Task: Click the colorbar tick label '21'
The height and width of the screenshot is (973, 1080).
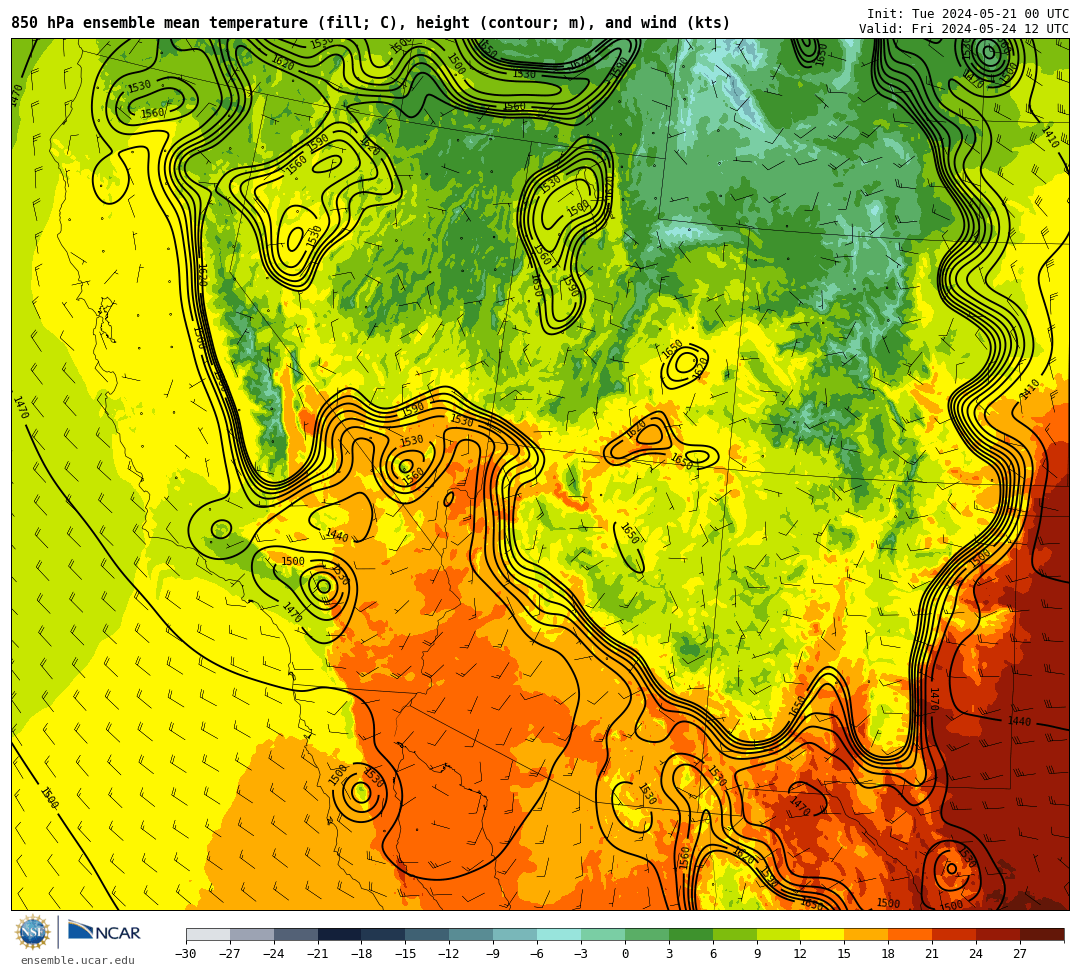Action: point(933,954)
